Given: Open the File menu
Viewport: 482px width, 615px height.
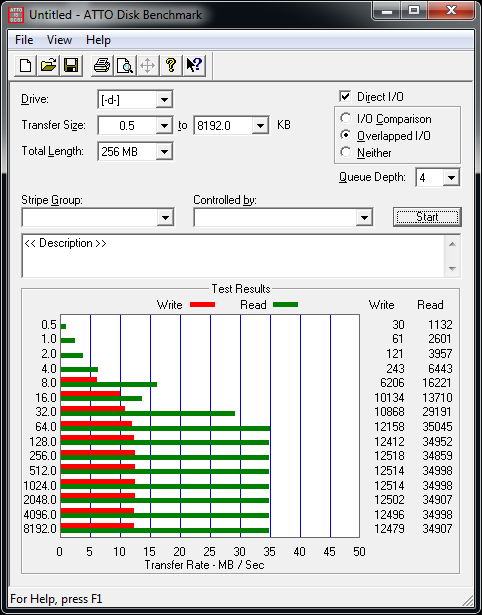Looking at the screenshot, I should tap(24, 40).
